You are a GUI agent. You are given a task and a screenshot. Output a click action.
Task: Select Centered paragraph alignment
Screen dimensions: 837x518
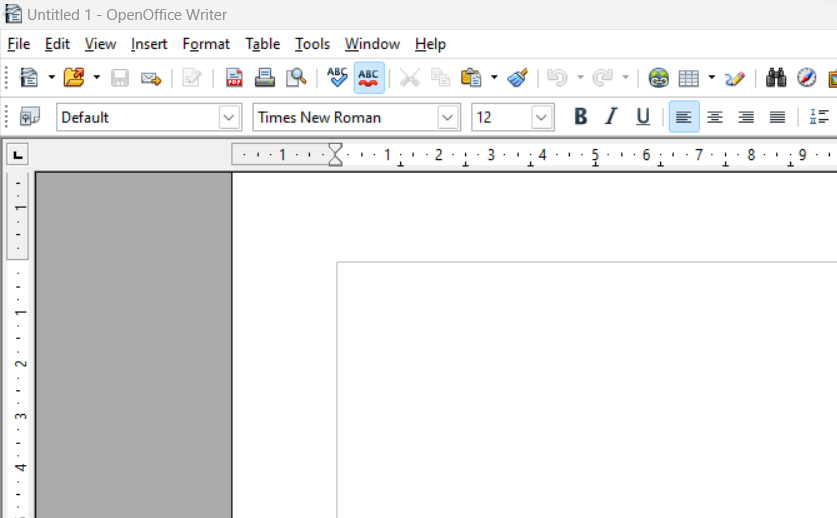click(715, 116)
